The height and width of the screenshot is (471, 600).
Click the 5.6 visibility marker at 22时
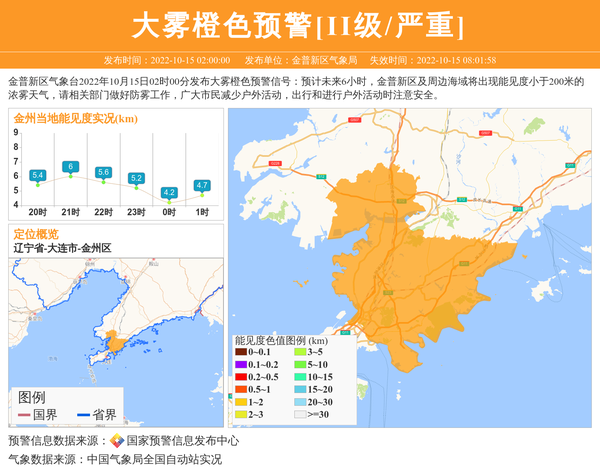(103, 172)
